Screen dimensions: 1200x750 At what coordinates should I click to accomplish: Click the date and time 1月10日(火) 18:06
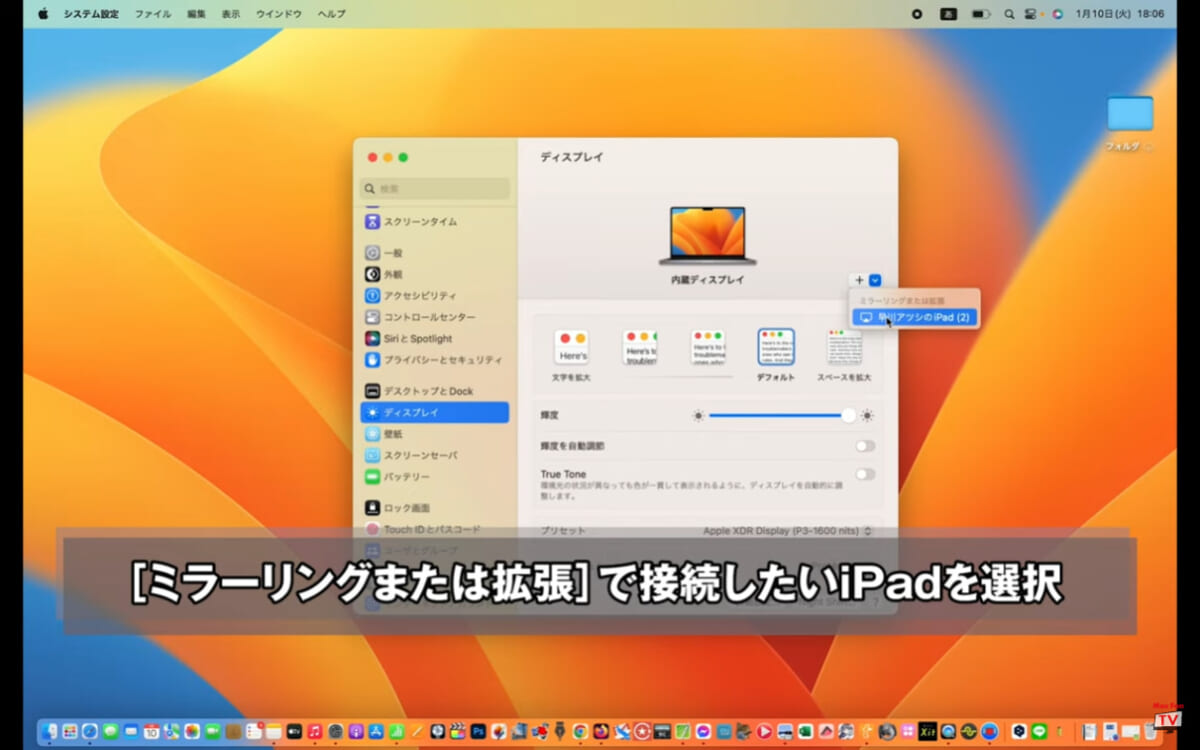[1120, 14]
